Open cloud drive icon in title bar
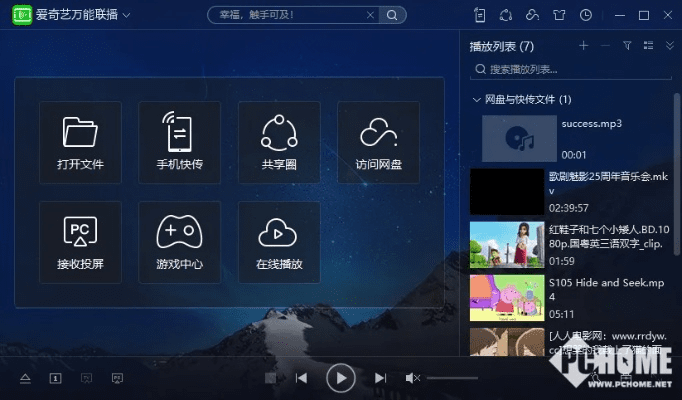The height and width of the screenshot is (400, 682). tap(532, 15)
